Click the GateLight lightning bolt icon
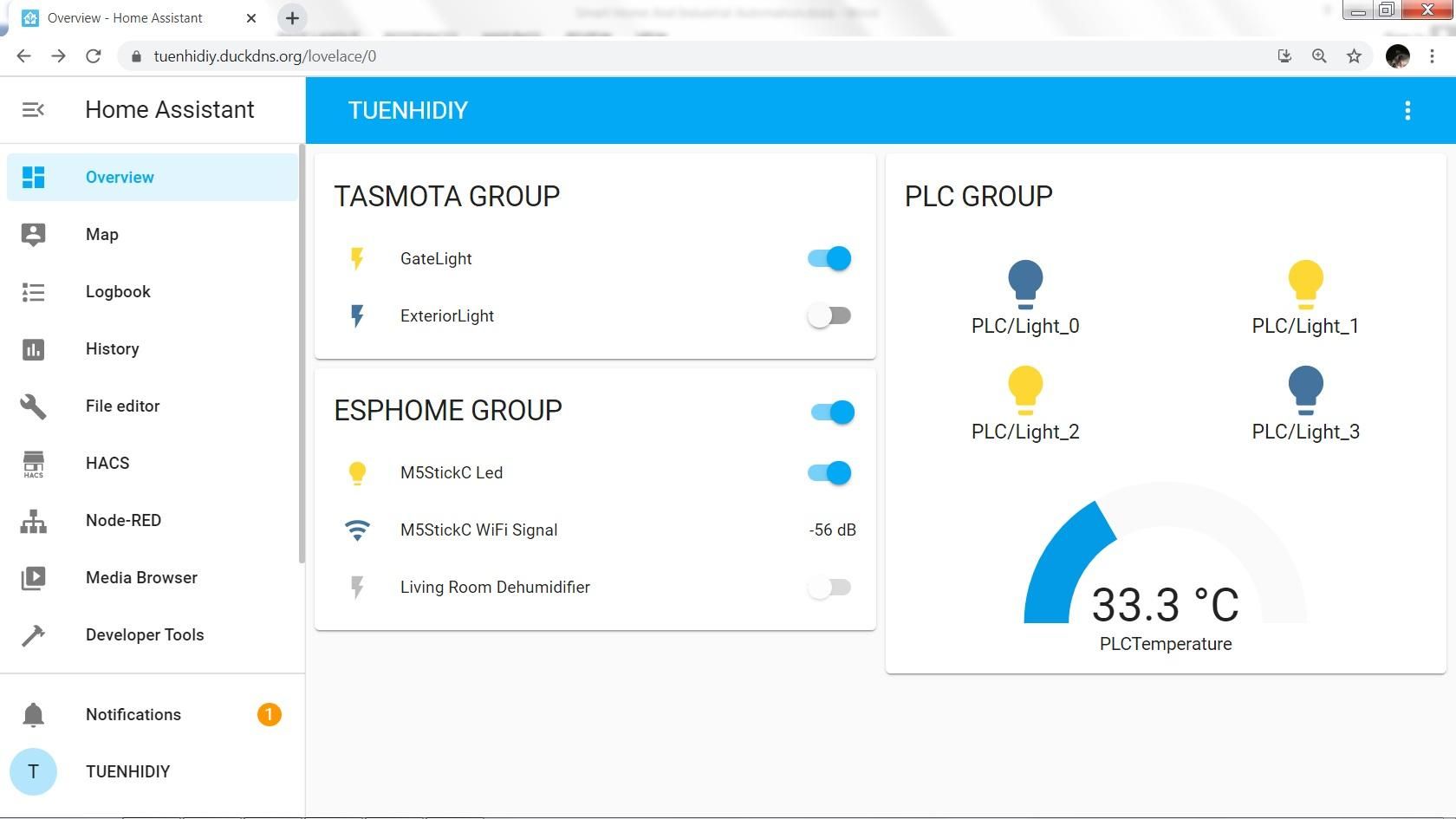 [357, 258]
